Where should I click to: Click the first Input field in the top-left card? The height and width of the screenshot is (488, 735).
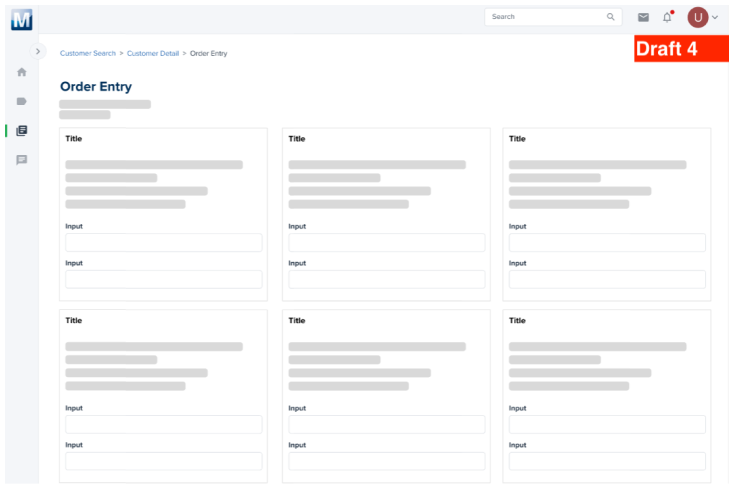(164, 243)
